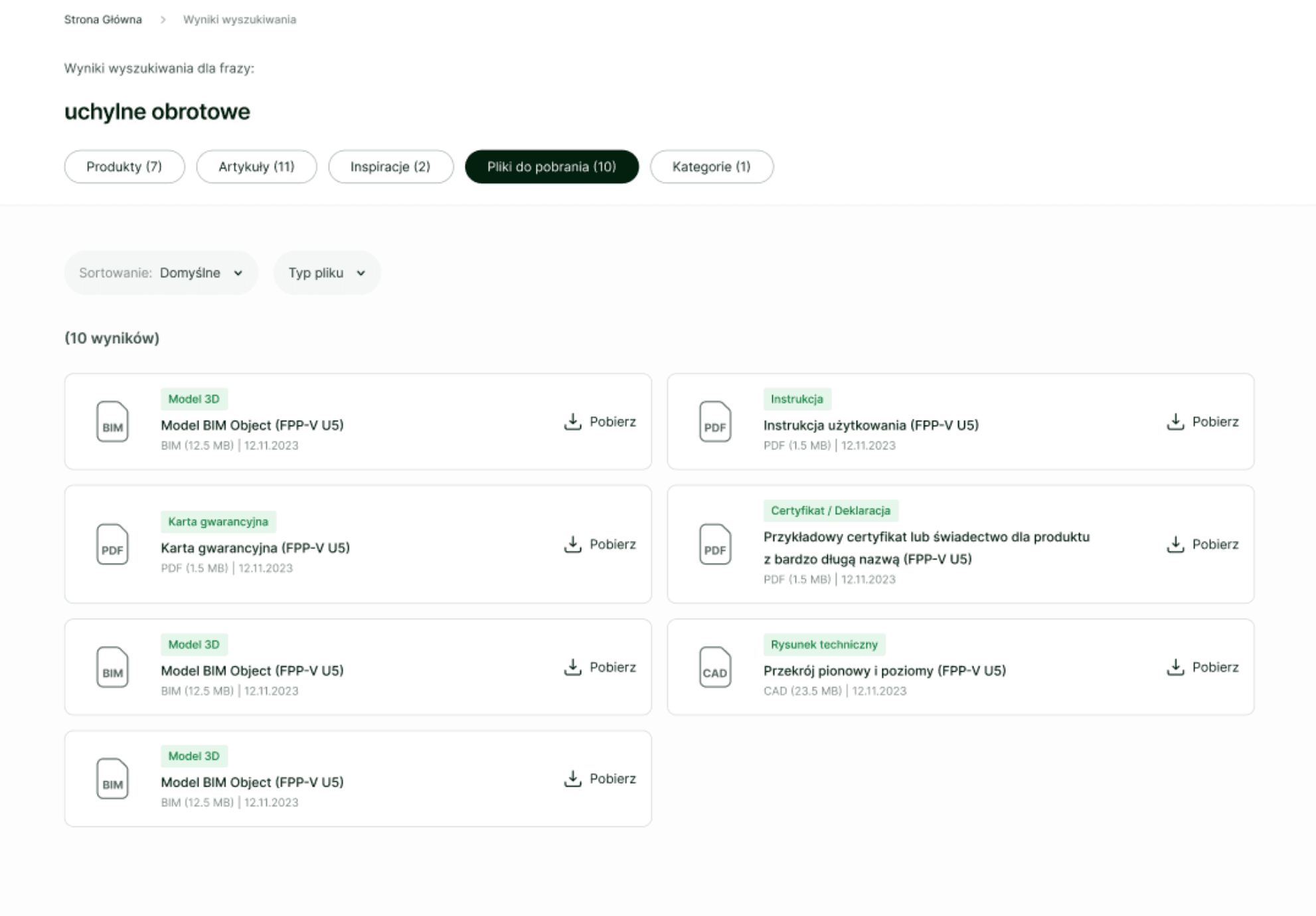Open Przekrój pionowy i poziomy (FPP-V U5) title
The width and height of the screenshot is (1316, 916).
coord(884,670)
